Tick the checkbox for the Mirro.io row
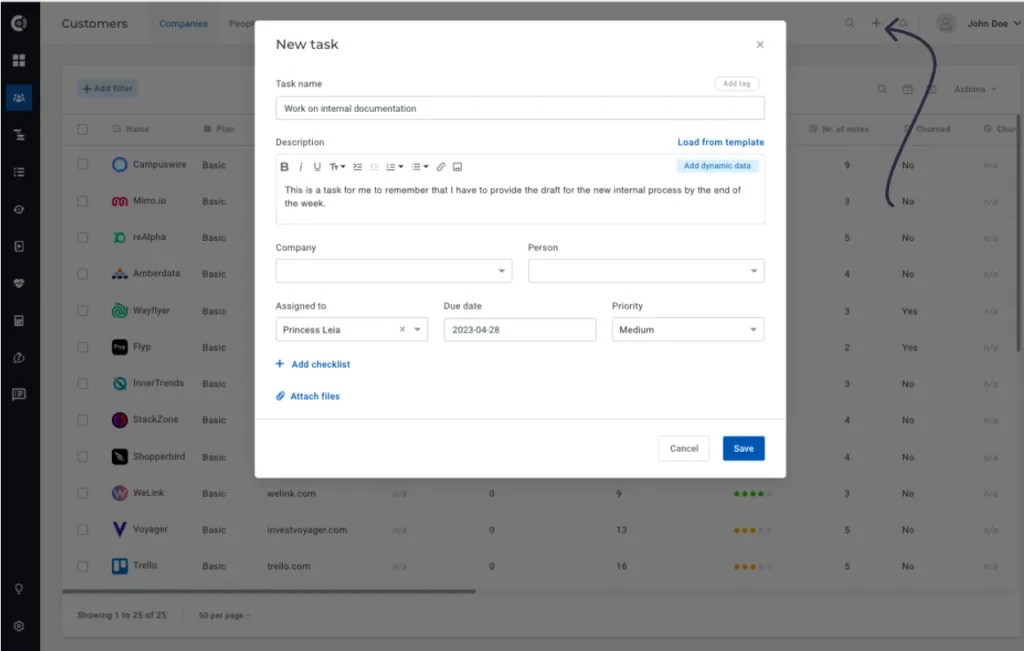Screen dimensions: 1024x651 (x=83, y=201)
